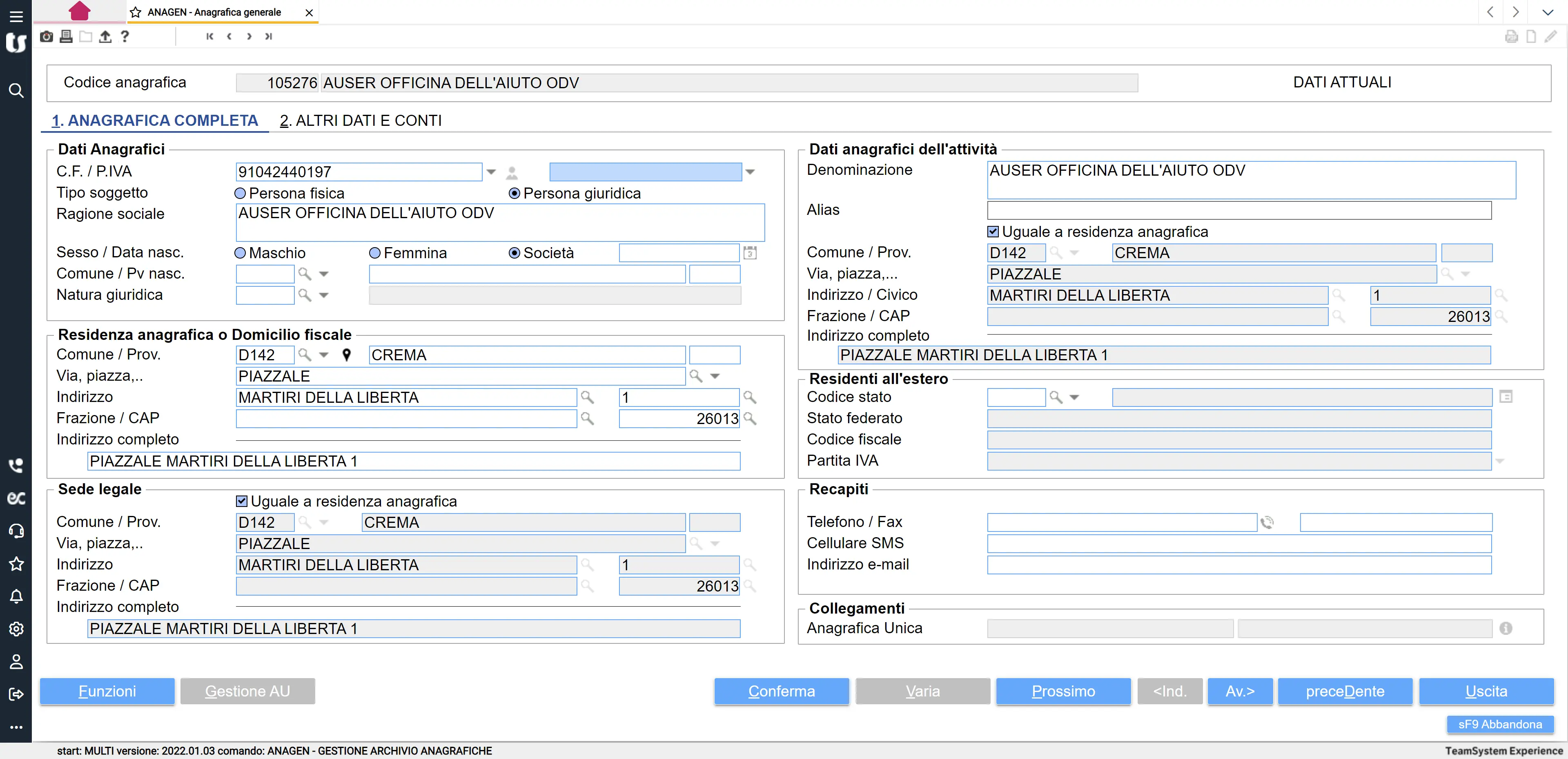Click into the Indirizzo e-mail field
Screen dimensions: 1568x759
1239,565
